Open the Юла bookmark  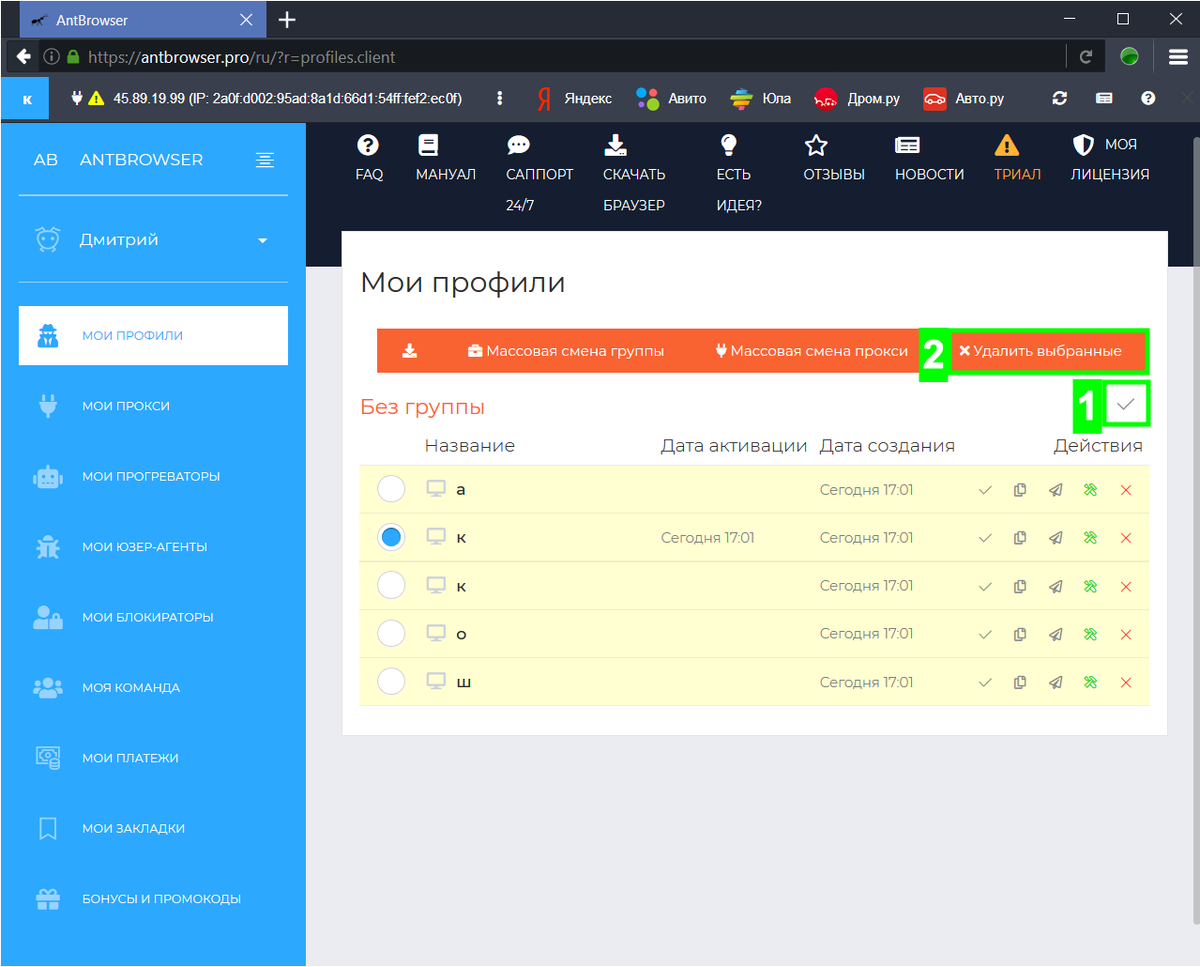click(x=761, y=98)
